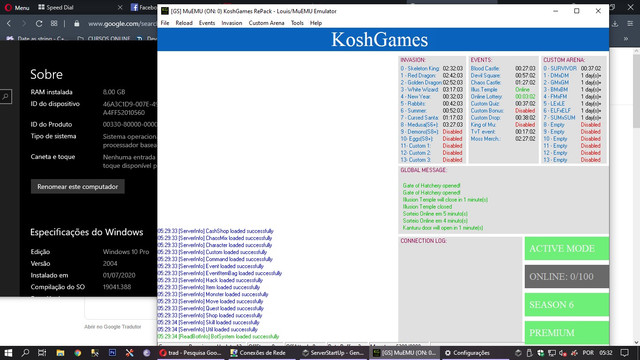The image size is (640, 360).
Task: Open the purple round app on taskbar
Action: click(147, 353)
